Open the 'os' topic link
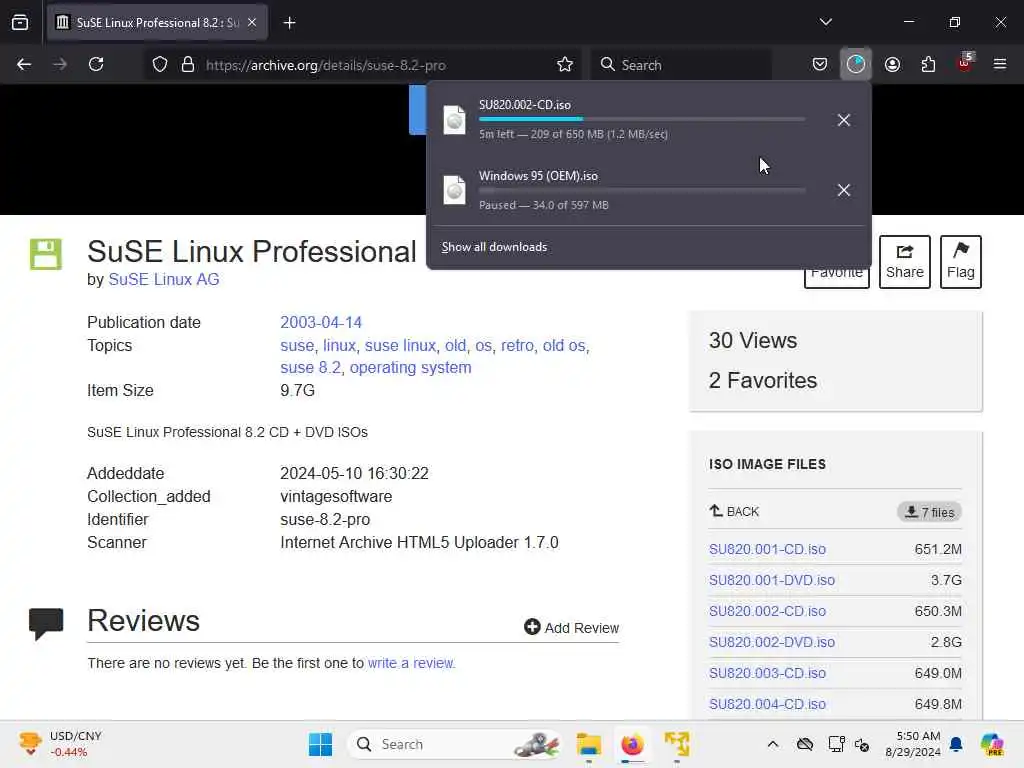The height and width of the screenshot is (768, 1024). tap(483, 345)
